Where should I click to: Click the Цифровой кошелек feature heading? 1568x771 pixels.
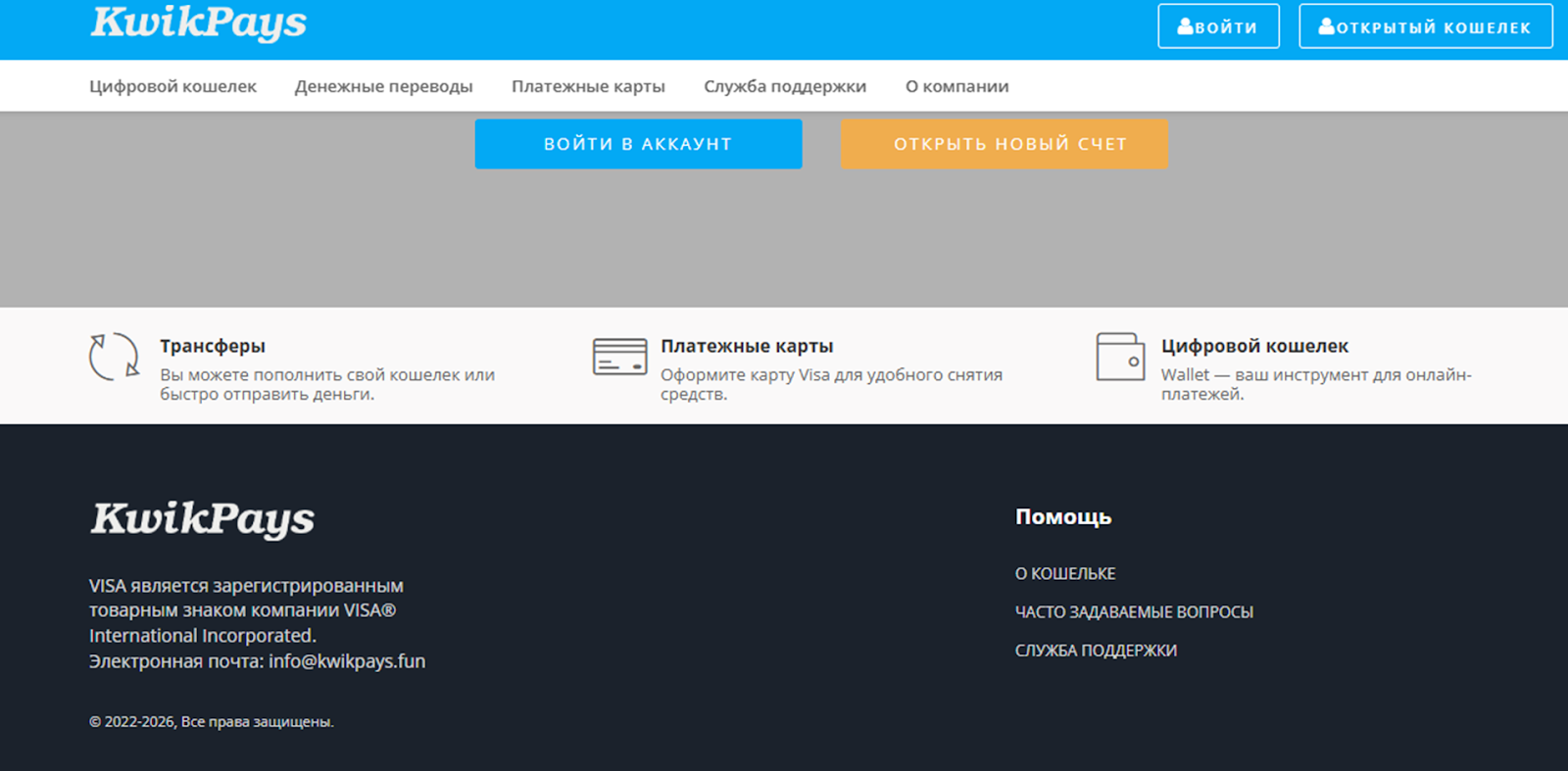pos(1255,346)
